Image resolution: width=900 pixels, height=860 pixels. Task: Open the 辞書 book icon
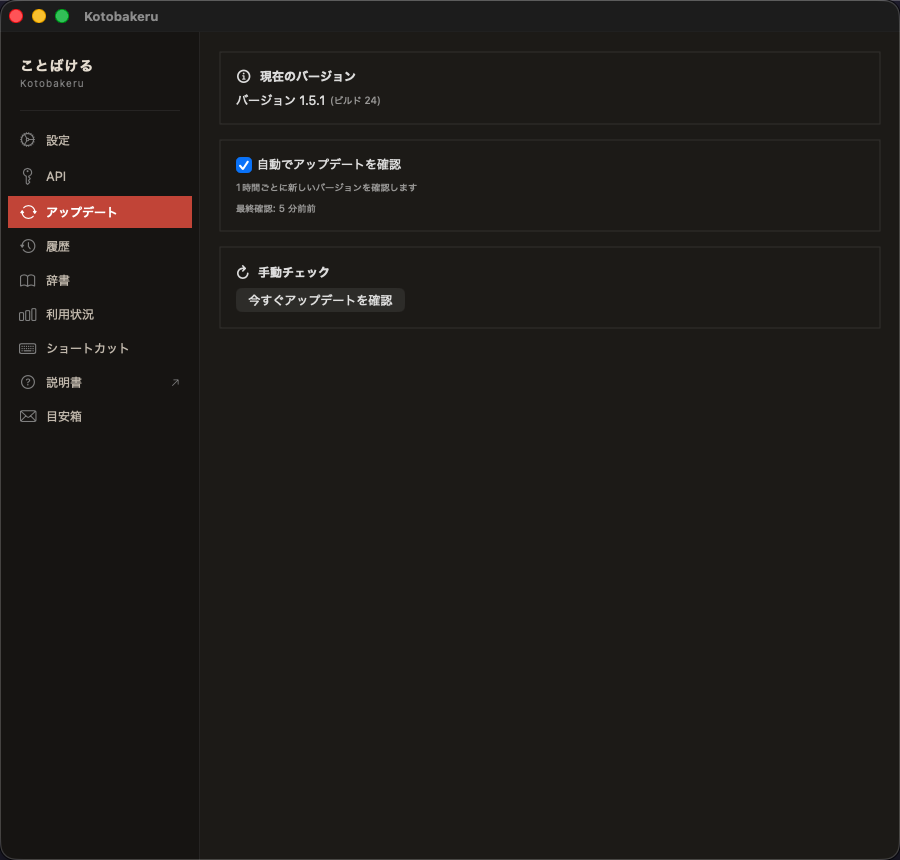pos(27,280)
